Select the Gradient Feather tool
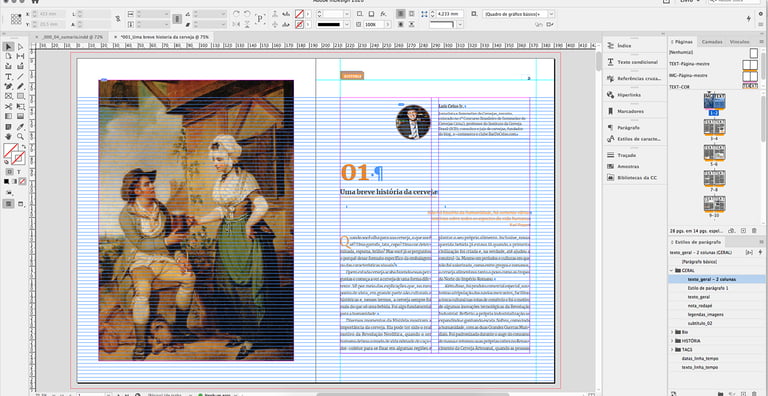768x396 pixels. pyautogui.click(x=21, y=116)
